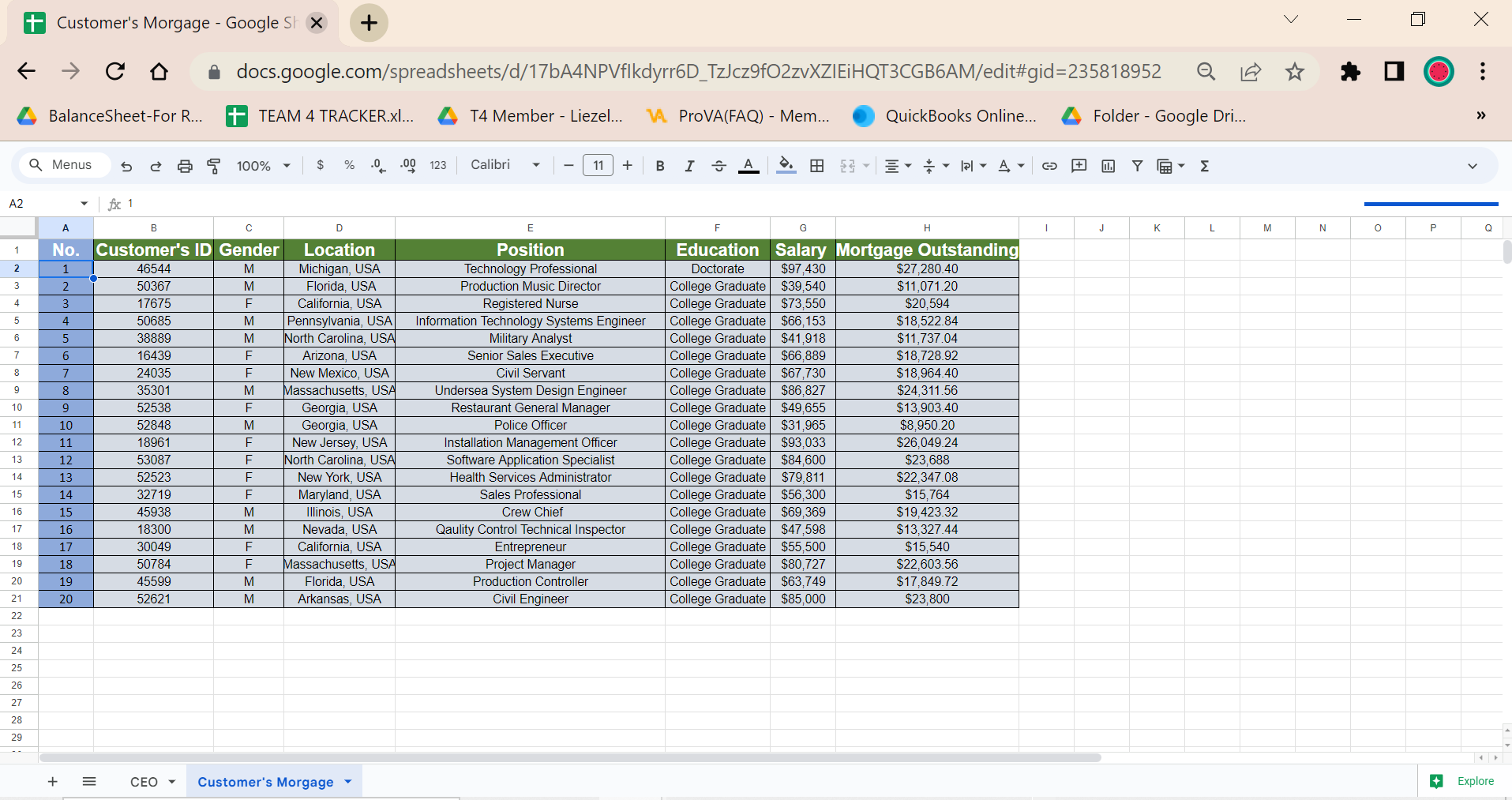Decrease font size with the minus button
Viewport: 1512px width, 800px height.
(x=568, y=165)
